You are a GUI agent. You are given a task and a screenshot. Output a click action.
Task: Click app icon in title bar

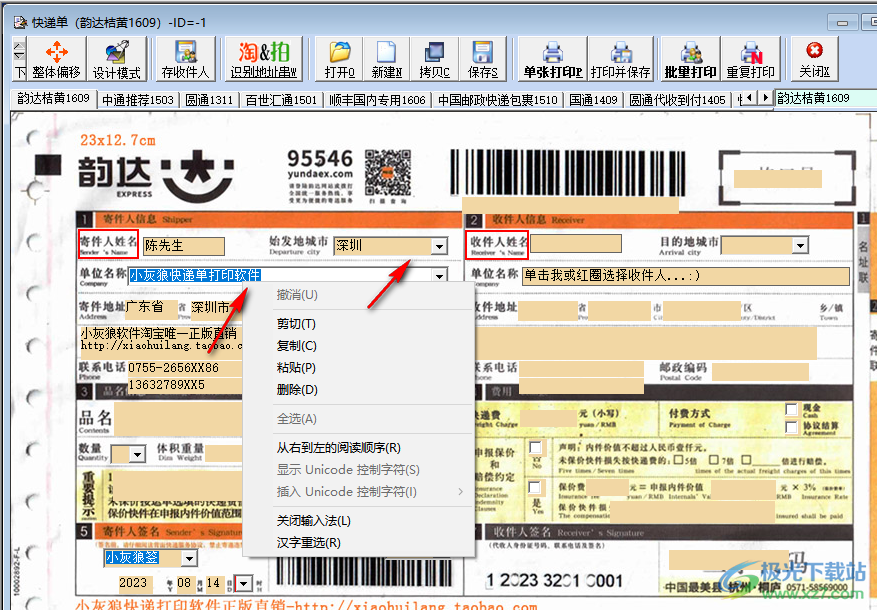pyautogui.click(x=20, y=22)
